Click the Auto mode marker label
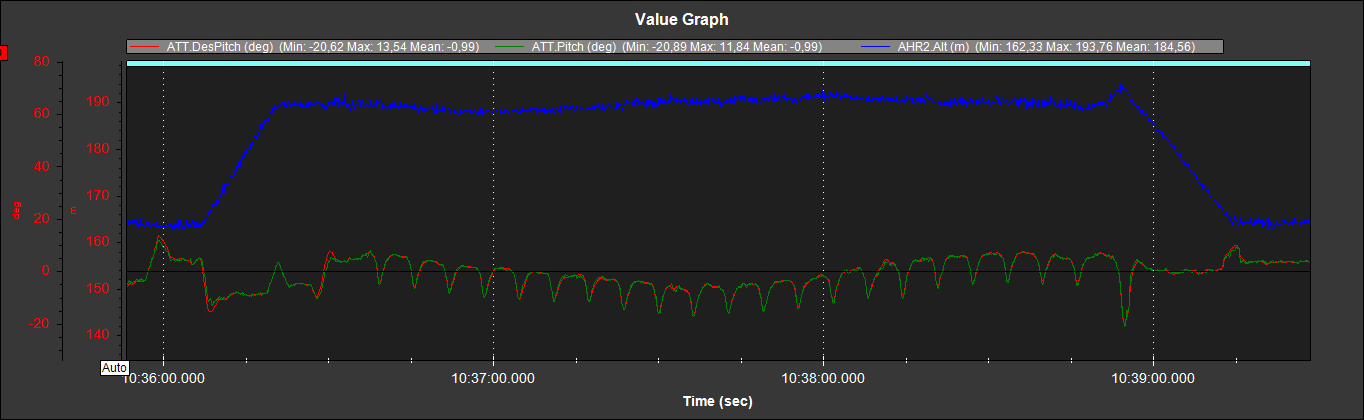The image size is (1364, 420). click(x=114, y=367)
